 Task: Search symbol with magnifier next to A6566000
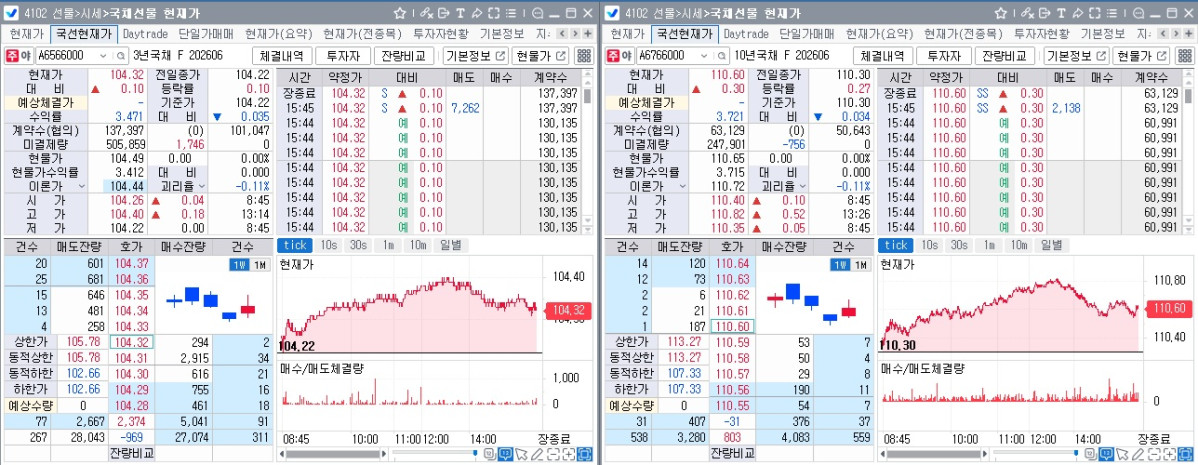(121, 56)
